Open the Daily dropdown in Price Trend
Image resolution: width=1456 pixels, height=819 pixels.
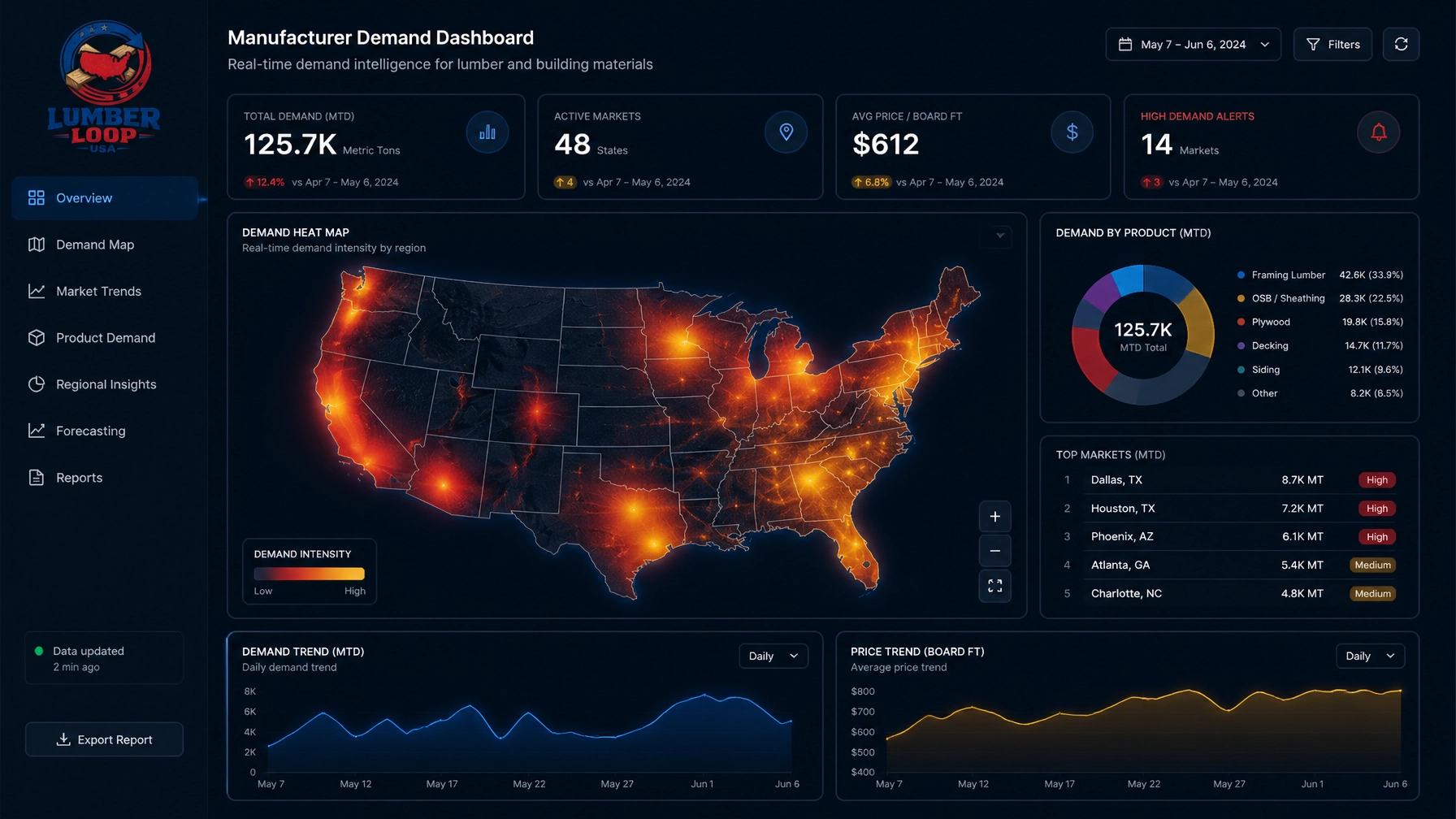(1370, 656)
